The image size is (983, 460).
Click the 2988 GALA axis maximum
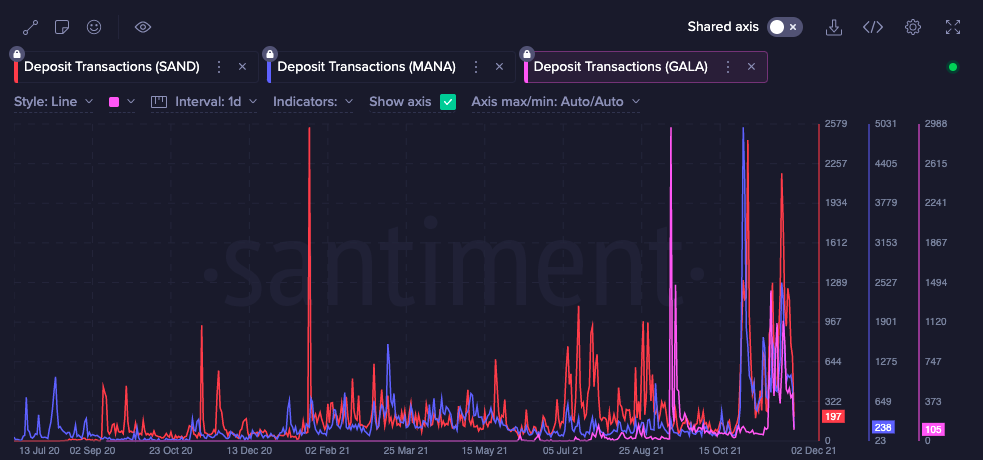point(935,124)
